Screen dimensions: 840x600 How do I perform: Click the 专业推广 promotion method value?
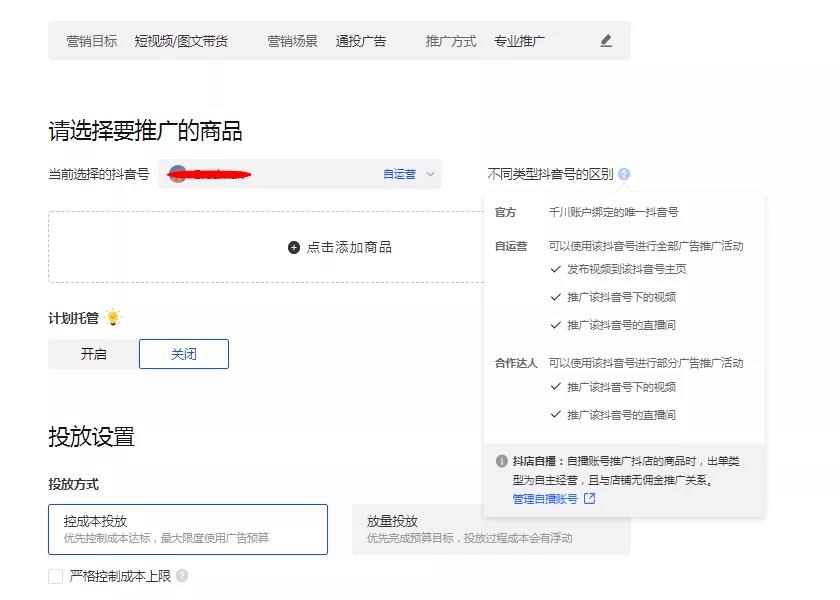click(x=519, y=41)
